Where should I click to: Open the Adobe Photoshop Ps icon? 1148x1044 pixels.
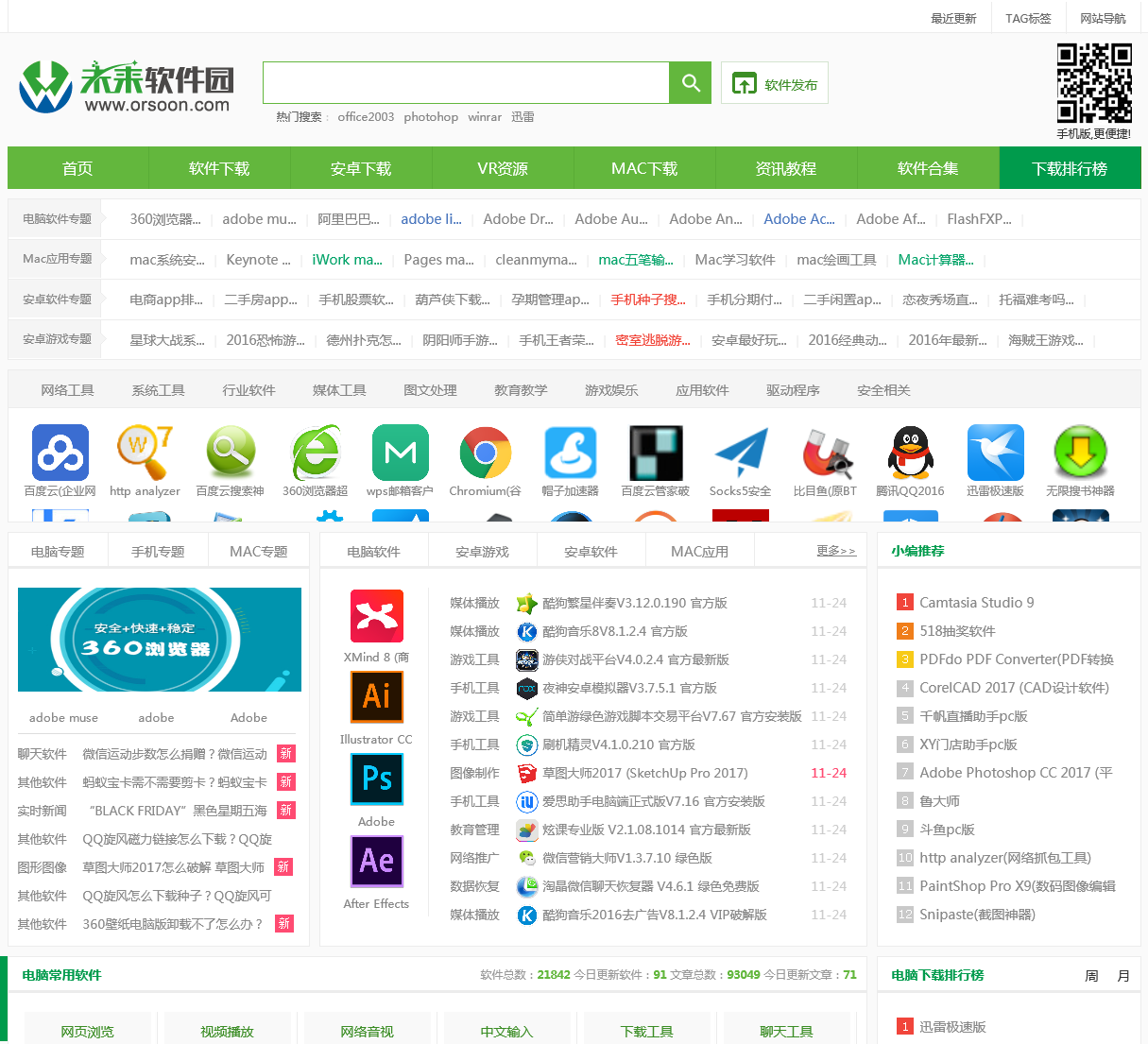[x=377, y=779]
